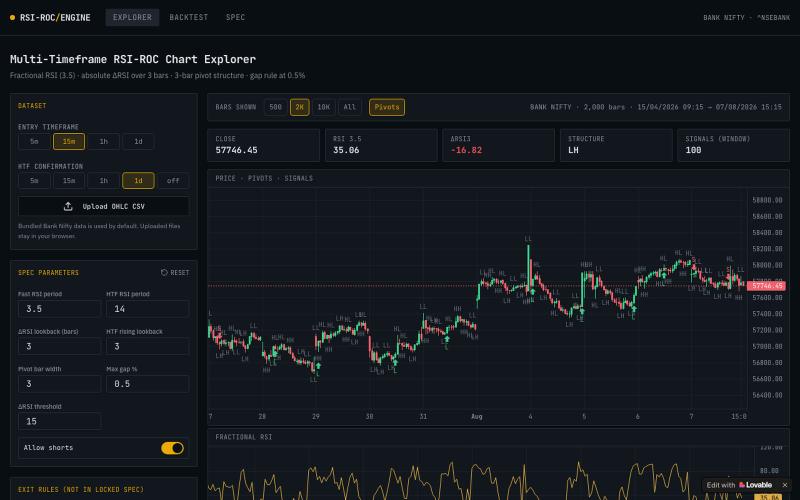The height and width of the screenshot is (500, 800).
Task: Set HTF confirmation to 15m
Action: 69,181
